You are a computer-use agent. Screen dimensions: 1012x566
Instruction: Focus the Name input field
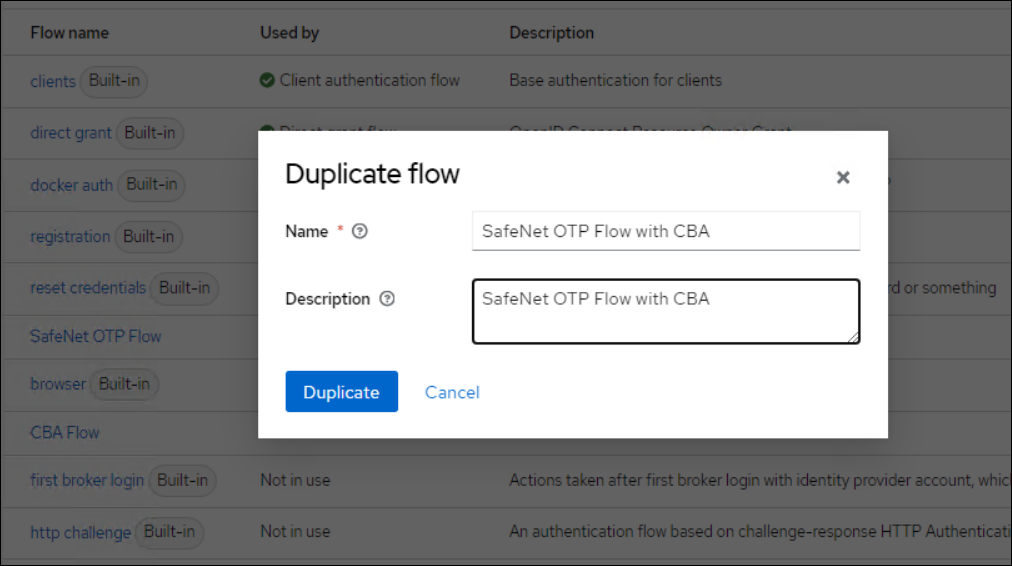coord(665,231)
